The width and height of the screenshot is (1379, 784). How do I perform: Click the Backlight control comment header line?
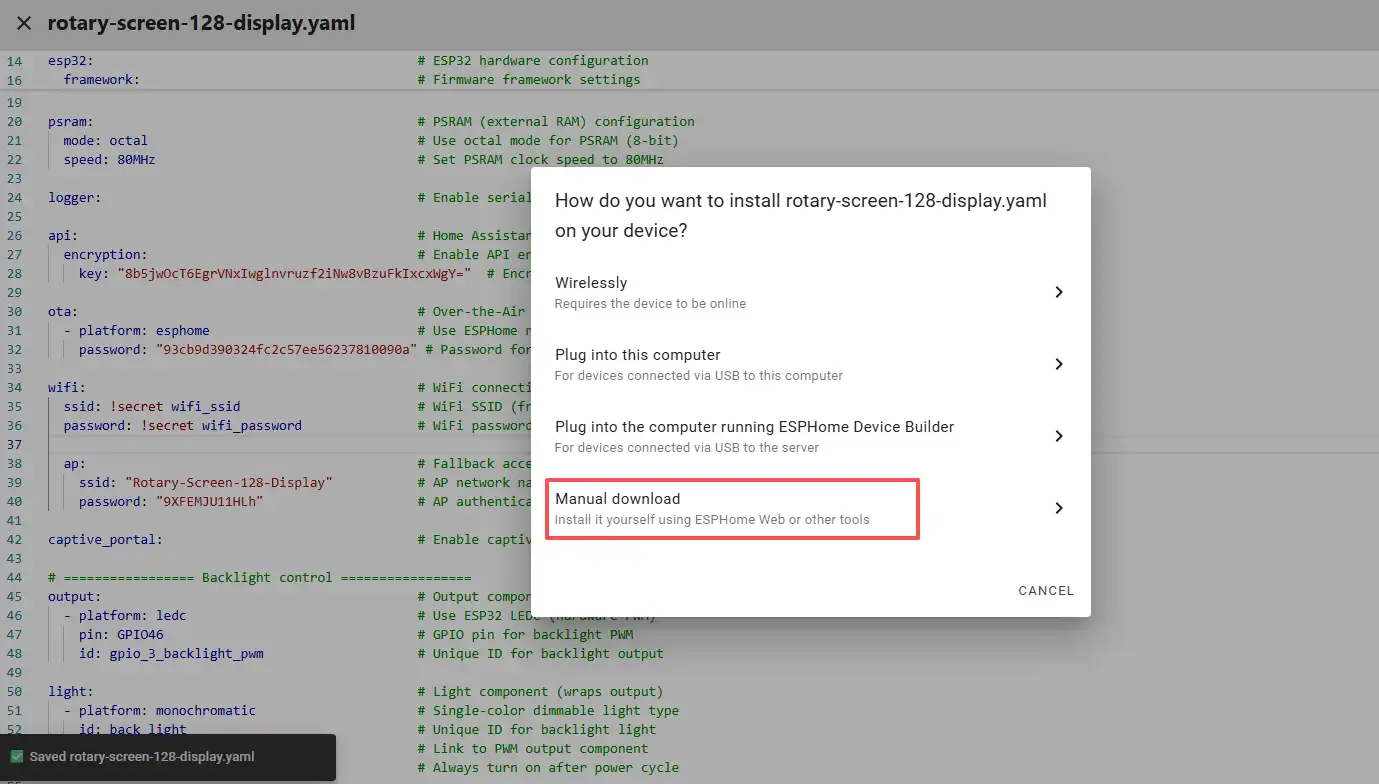click(x=259, y=578)
